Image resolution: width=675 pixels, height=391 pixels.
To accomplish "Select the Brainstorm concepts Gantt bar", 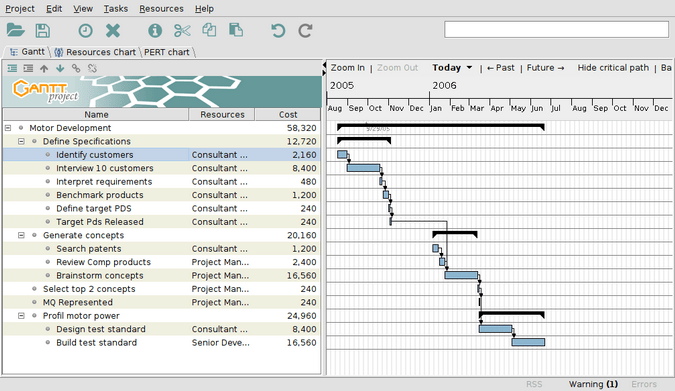I will [x=461, y=275].
